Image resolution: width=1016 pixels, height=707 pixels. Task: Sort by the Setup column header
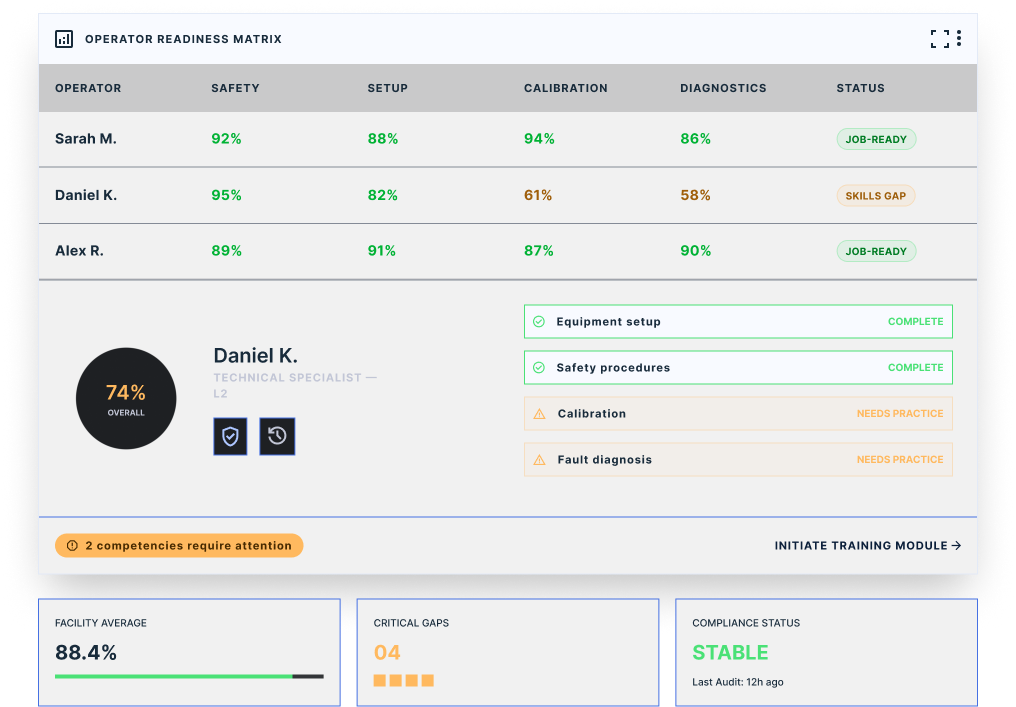[387, 88]
